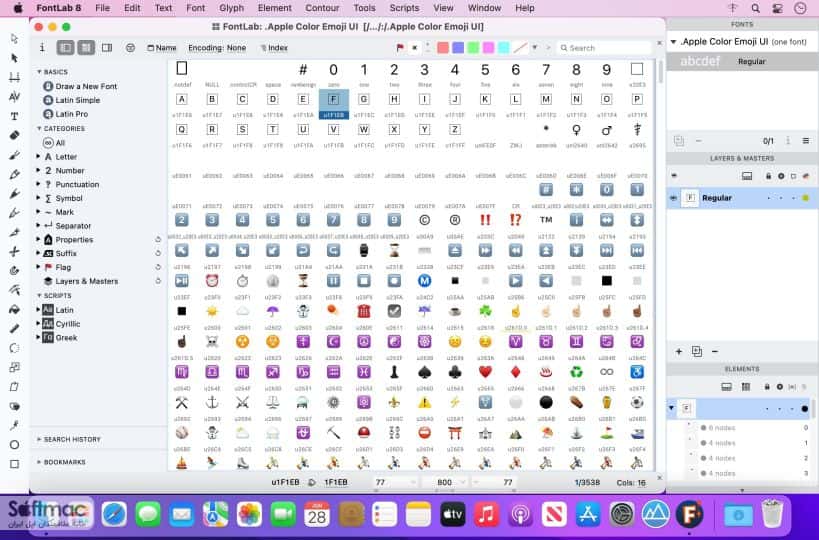819x540 pixels.
Task: Open FontLab app icon in Dock
Action: point(689,515)
